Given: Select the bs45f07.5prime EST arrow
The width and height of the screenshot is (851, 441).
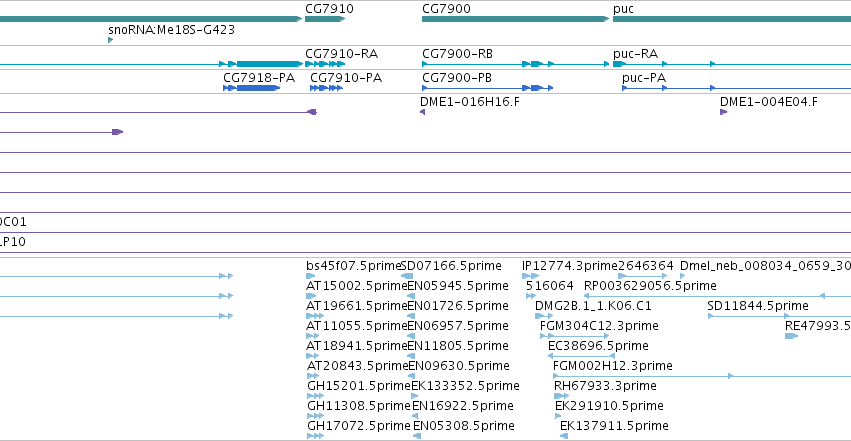Looking at the screenshot, I should point(310,276).
